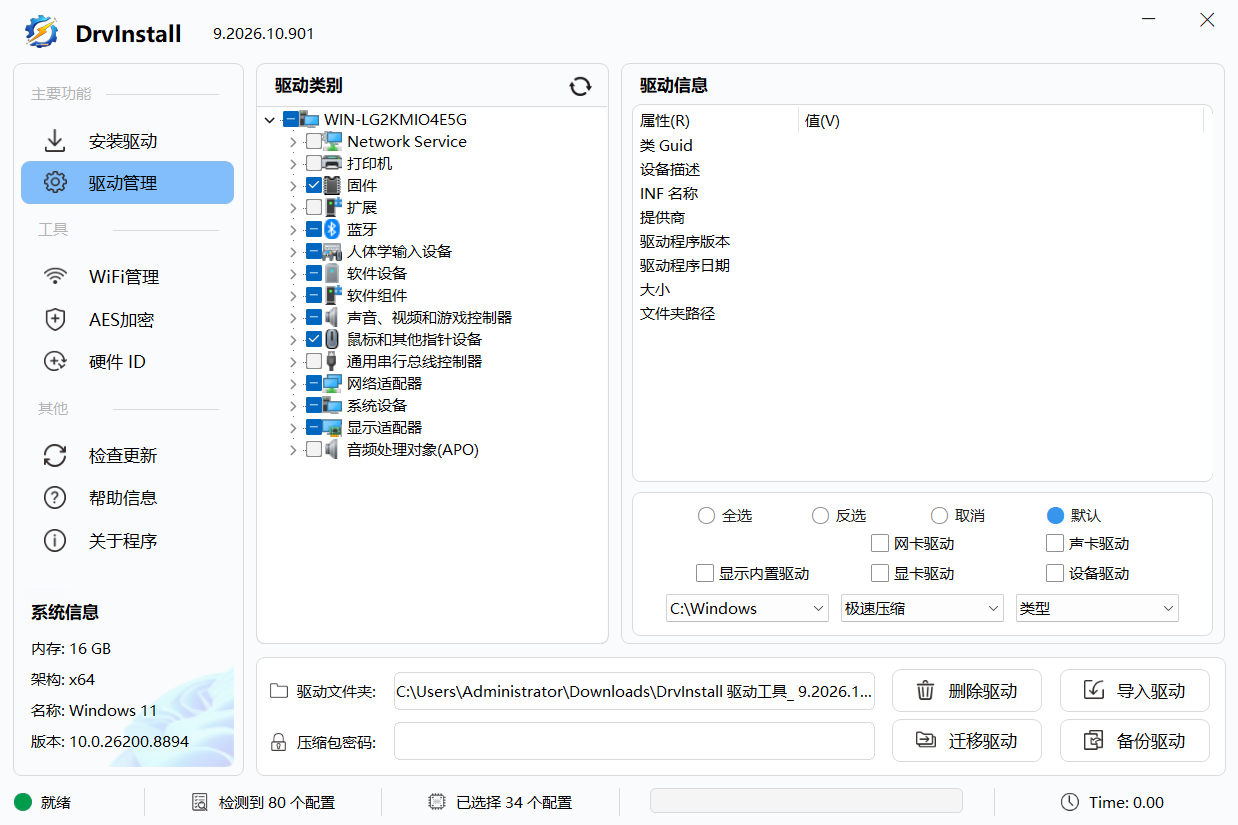The image size is (1238, 825).
Task: Click the clock icon in the status bar
Action: [x=1070, y=802]
